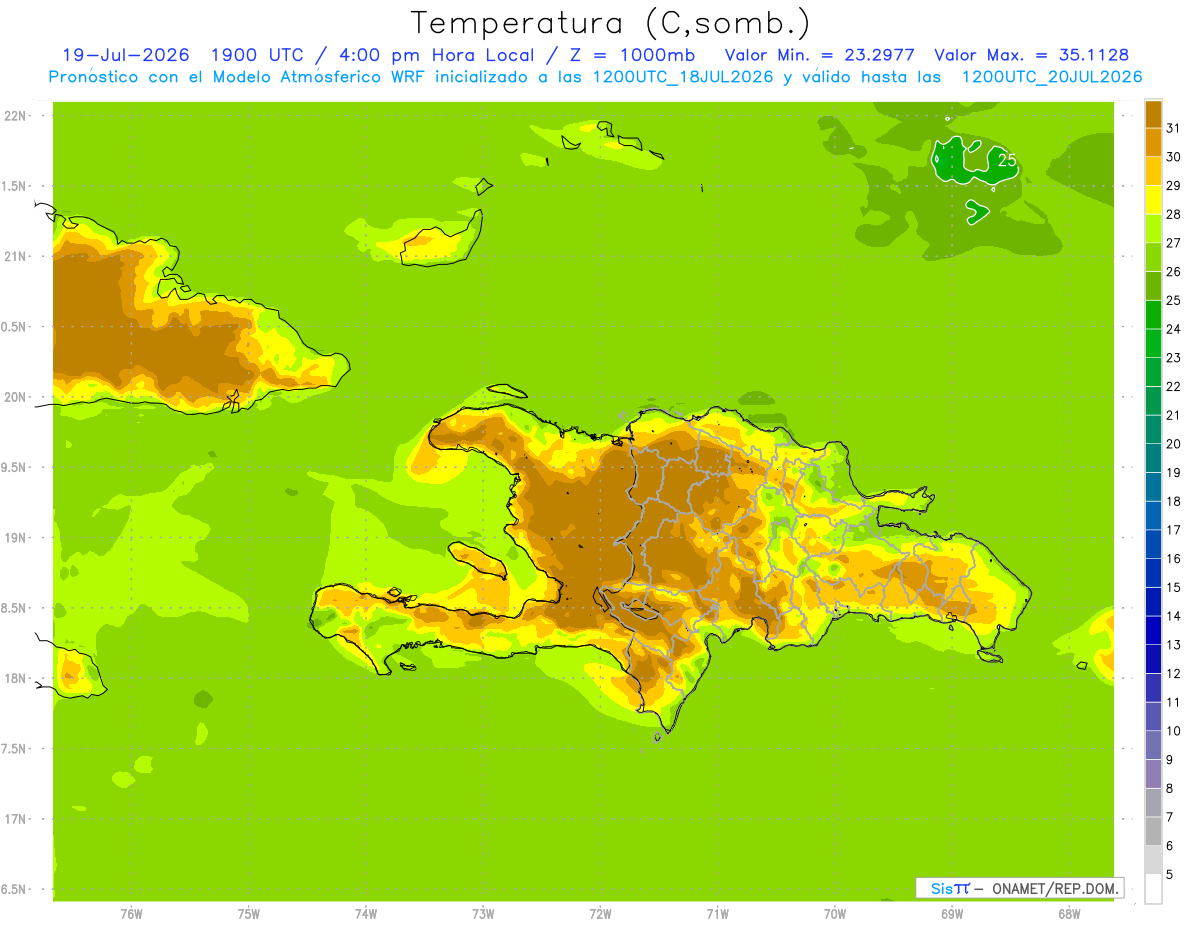Click the "70W" longitude label
This screenshot has height=927, width=1200.
835,914
